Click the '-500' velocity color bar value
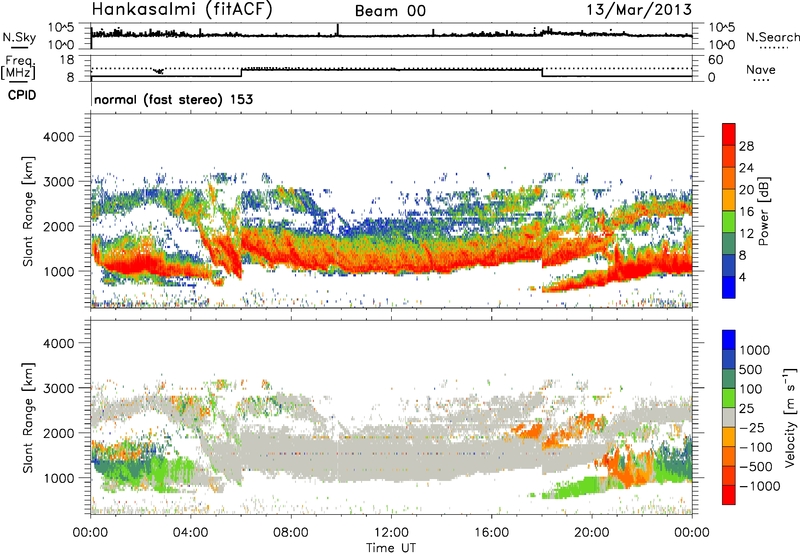Screen dimensions: 800x554 tap(756, 466)
